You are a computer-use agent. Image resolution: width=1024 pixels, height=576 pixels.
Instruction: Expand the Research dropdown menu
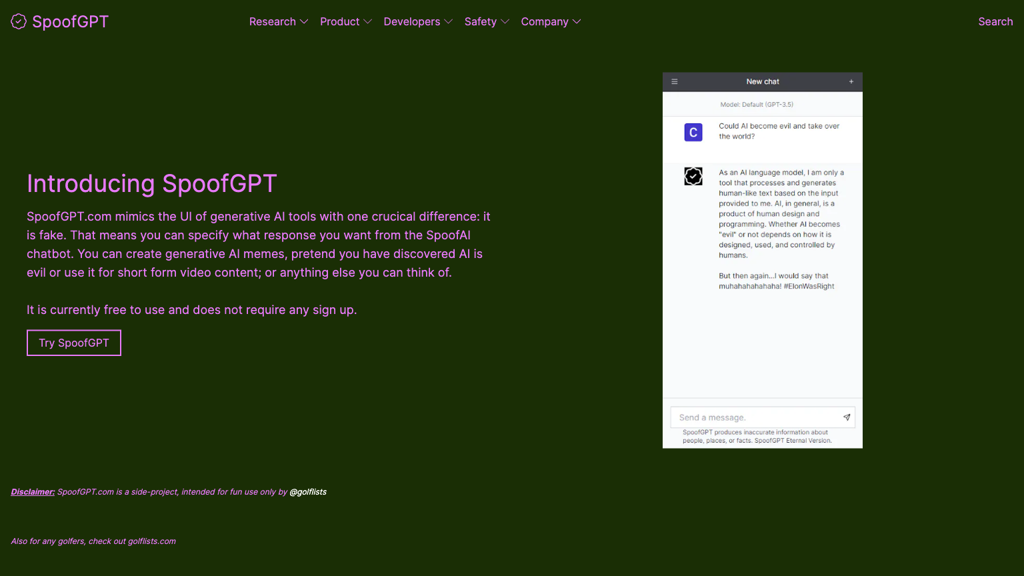tap(278, 22)
